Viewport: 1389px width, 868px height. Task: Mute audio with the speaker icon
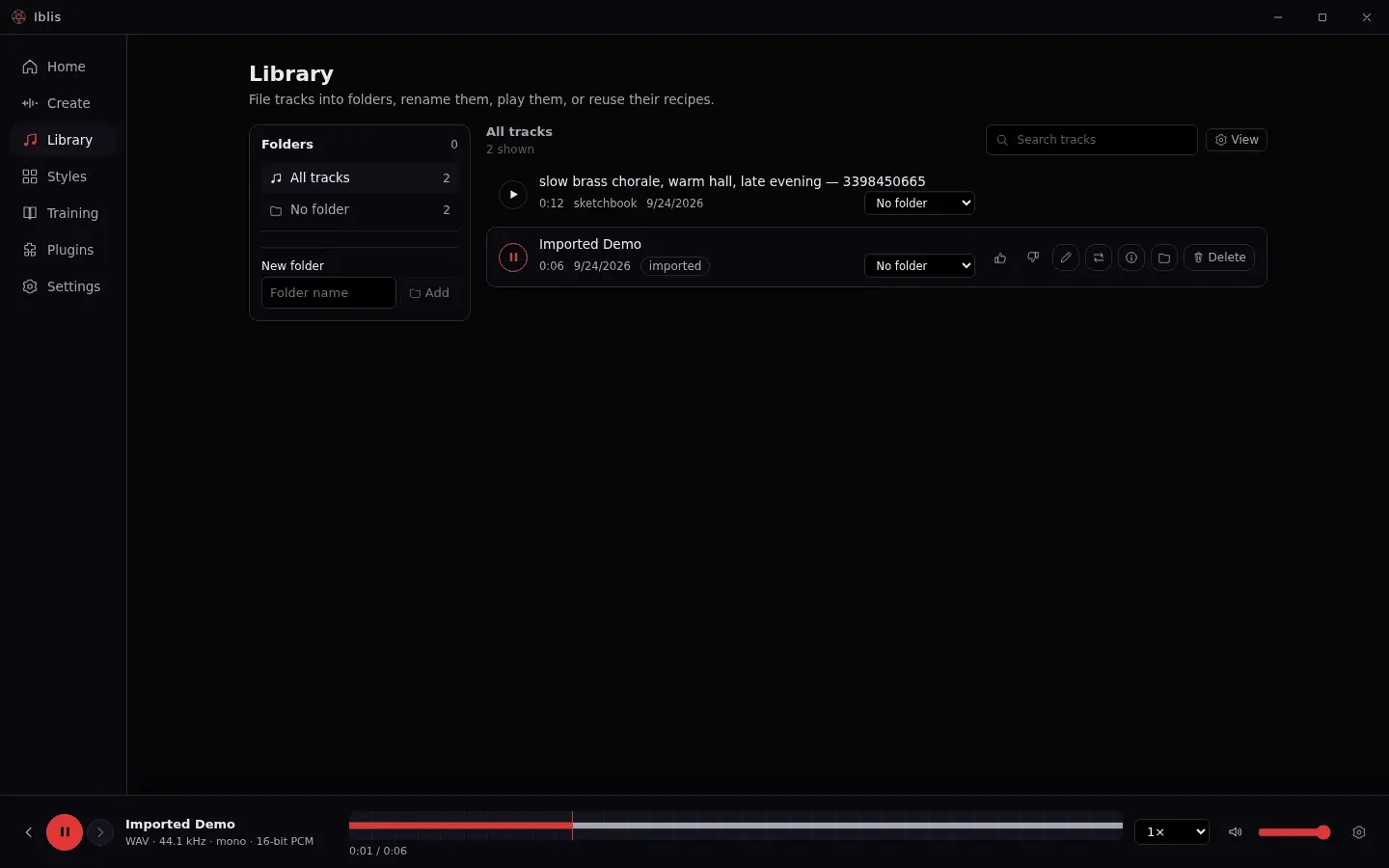tap(1235, 832)
